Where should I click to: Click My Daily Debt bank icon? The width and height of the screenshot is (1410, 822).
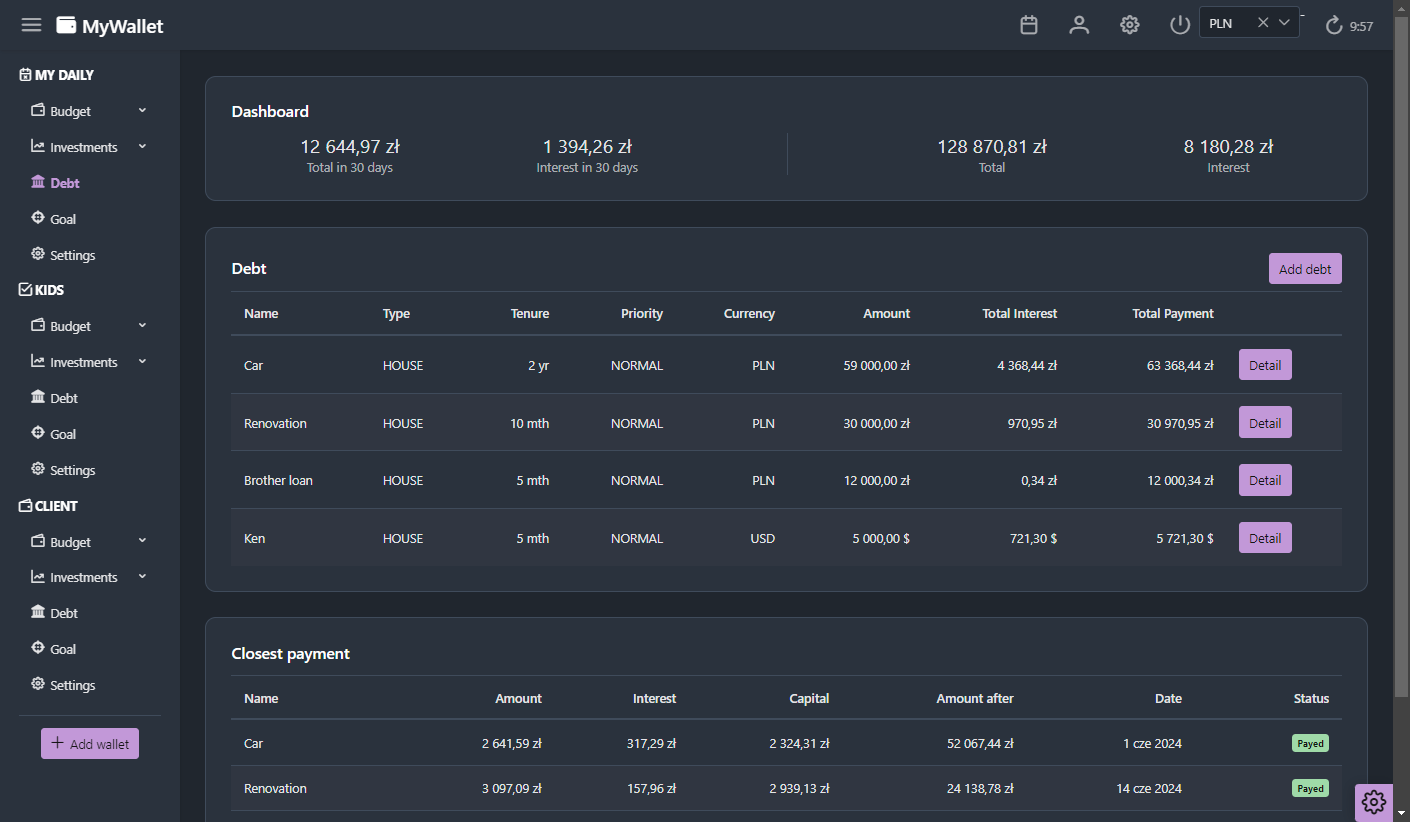(38, 183)
